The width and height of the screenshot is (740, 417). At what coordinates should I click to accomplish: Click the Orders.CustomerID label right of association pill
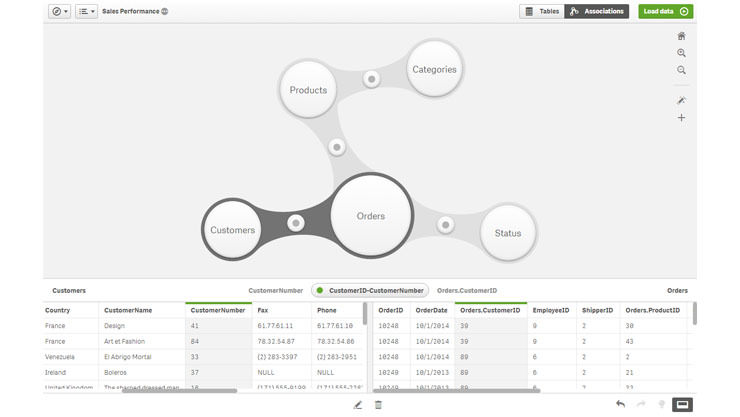coord(467,291)
